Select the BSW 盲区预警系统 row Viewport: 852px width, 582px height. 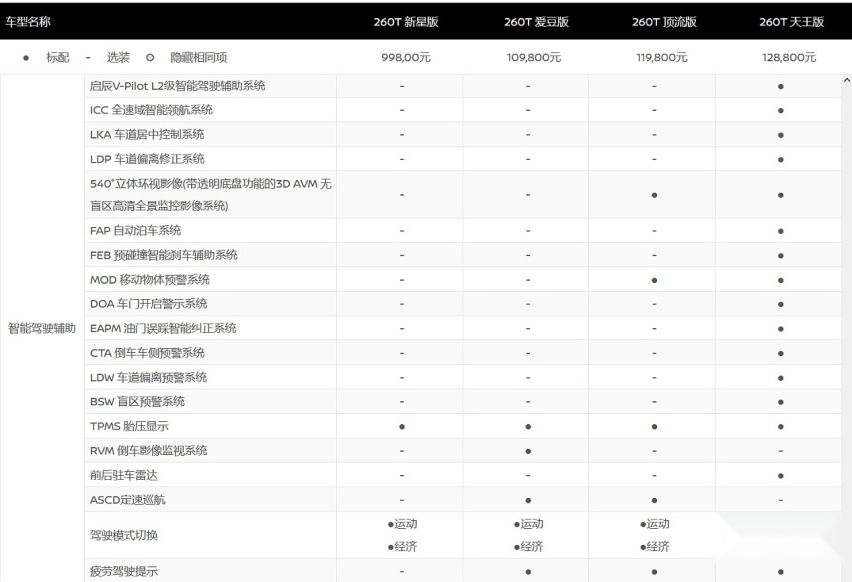click(463, 402)
